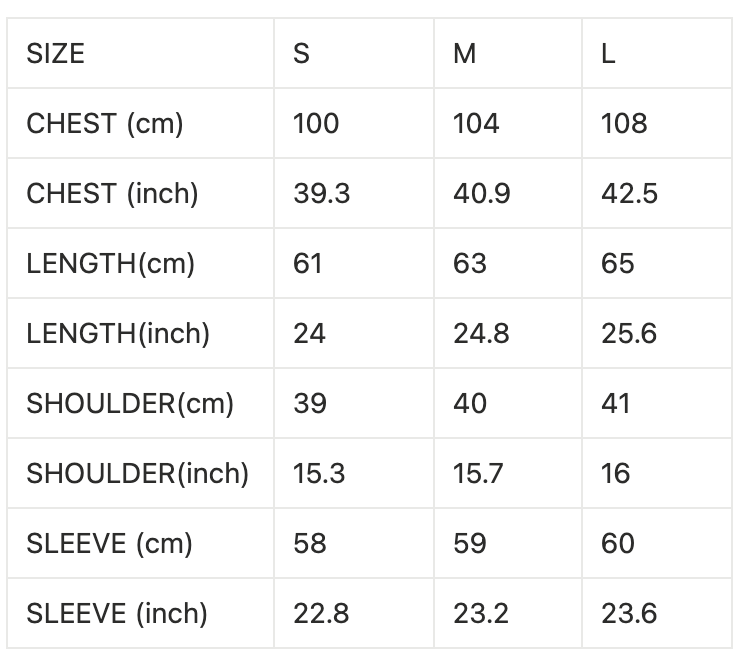The image size is (748, 658).
Task: Select the M size column header
Action: (465, 53)
